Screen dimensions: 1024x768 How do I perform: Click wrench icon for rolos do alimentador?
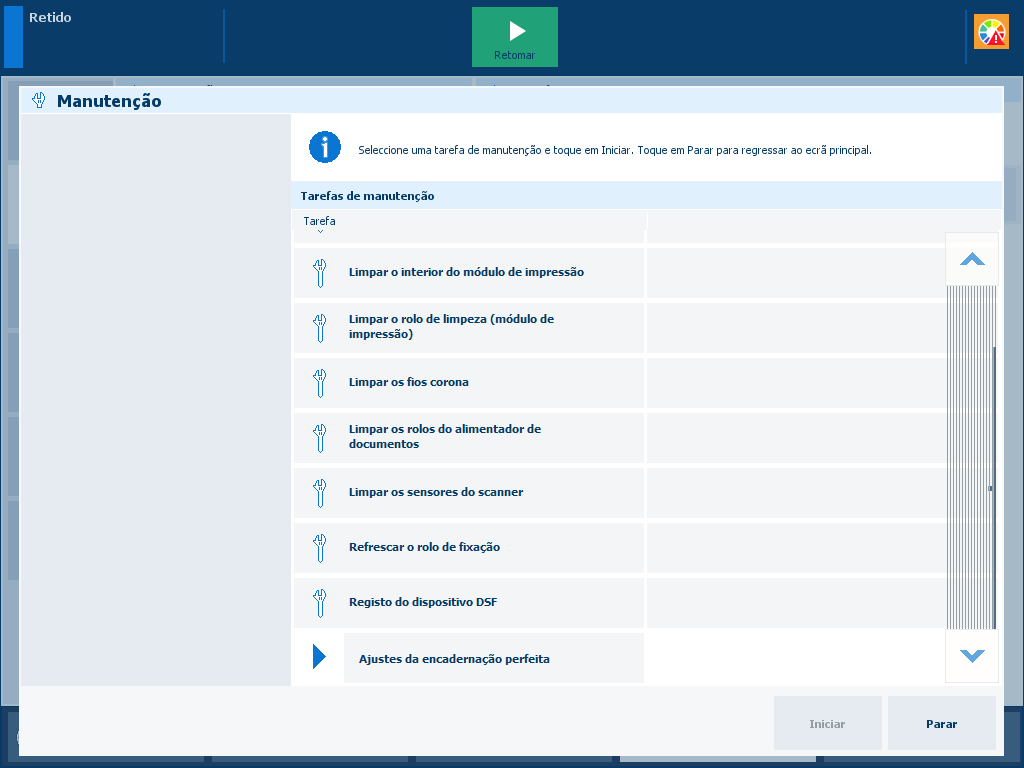pyautogui.click(x=319, y=438)
